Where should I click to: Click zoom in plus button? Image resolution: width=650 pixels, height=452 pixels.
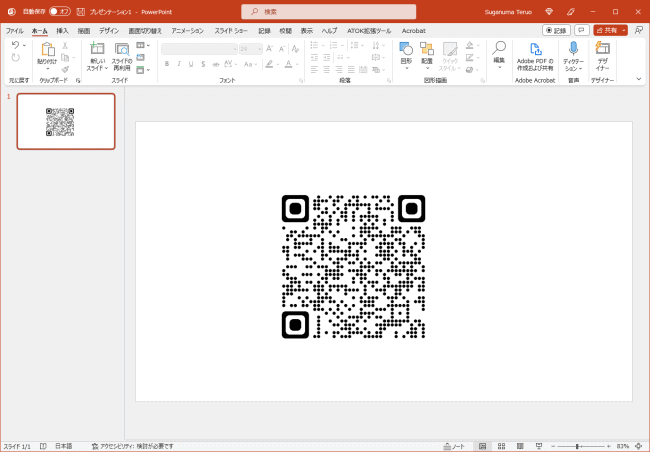[x=607, y=446]
